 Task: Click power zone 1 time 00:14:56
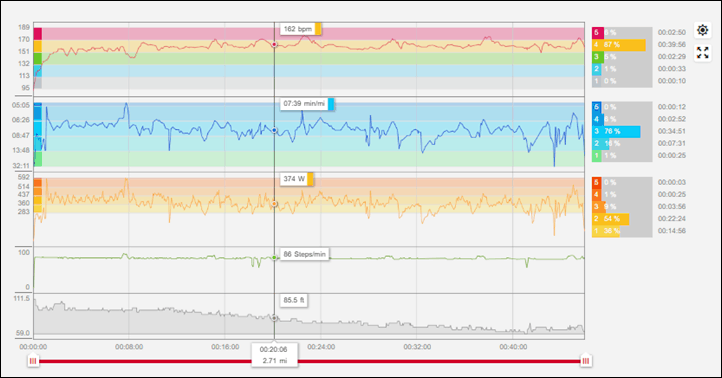(x=671, y=231)
